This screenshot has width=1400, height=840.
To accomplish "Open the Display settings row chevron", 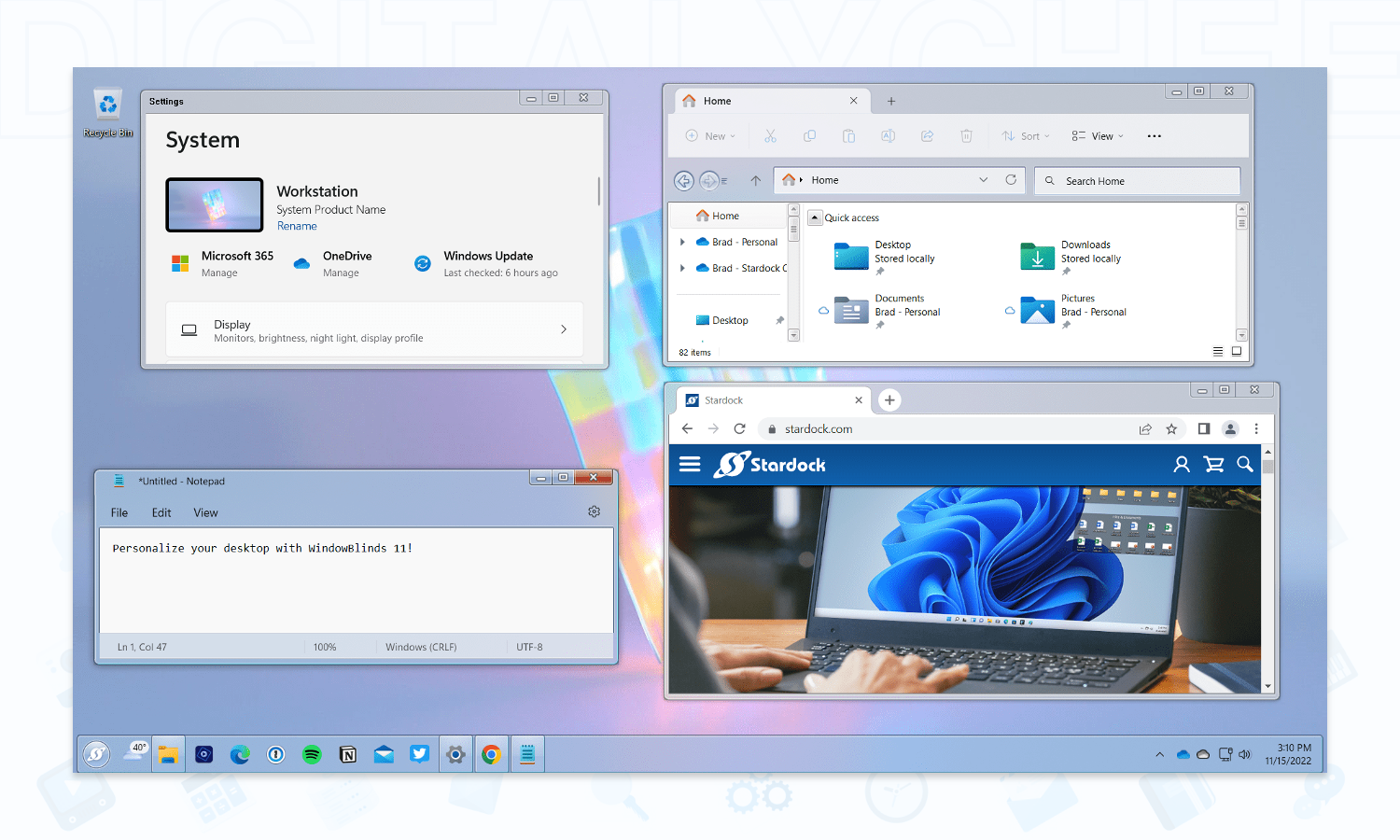I will click(x=564, y=329).
